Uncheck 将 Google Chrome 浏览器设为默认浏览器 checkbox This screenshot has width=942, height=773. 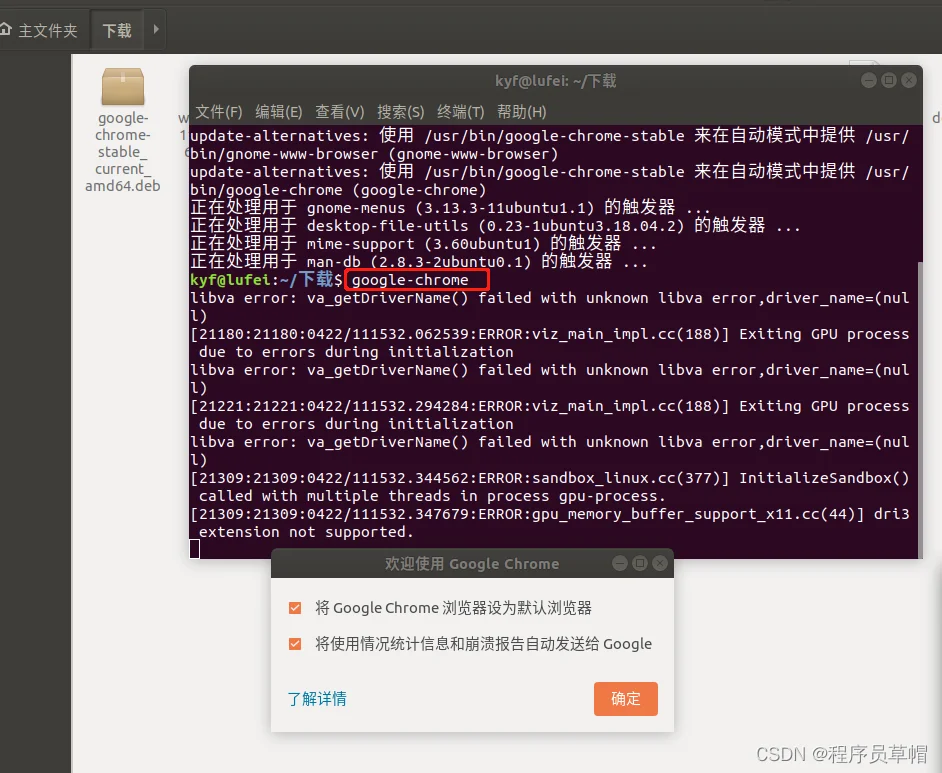(x=295, y=608)
